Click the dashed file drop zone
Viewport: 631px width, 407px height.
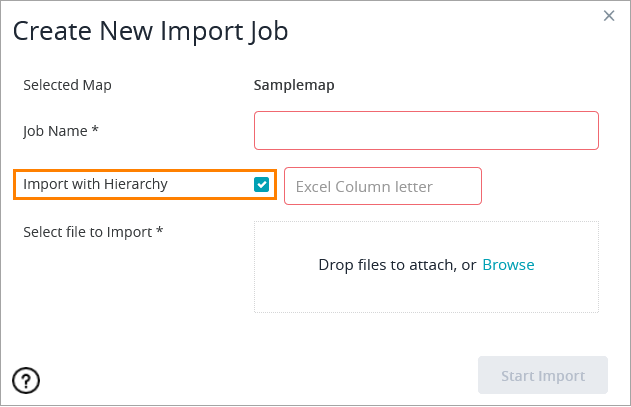(426, 295)
